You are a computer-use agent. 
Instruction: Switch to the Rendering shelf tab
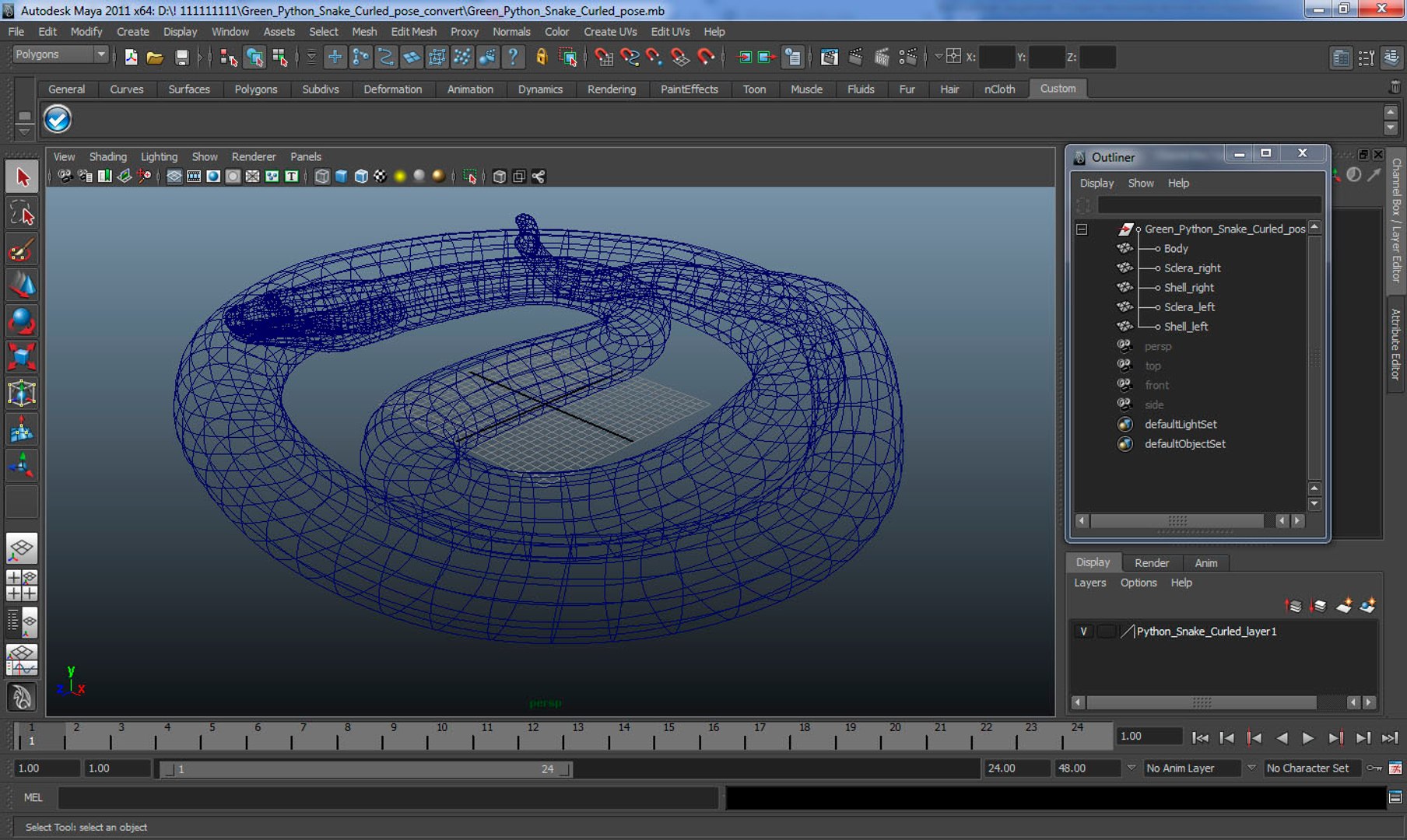[x=612, y=89]
